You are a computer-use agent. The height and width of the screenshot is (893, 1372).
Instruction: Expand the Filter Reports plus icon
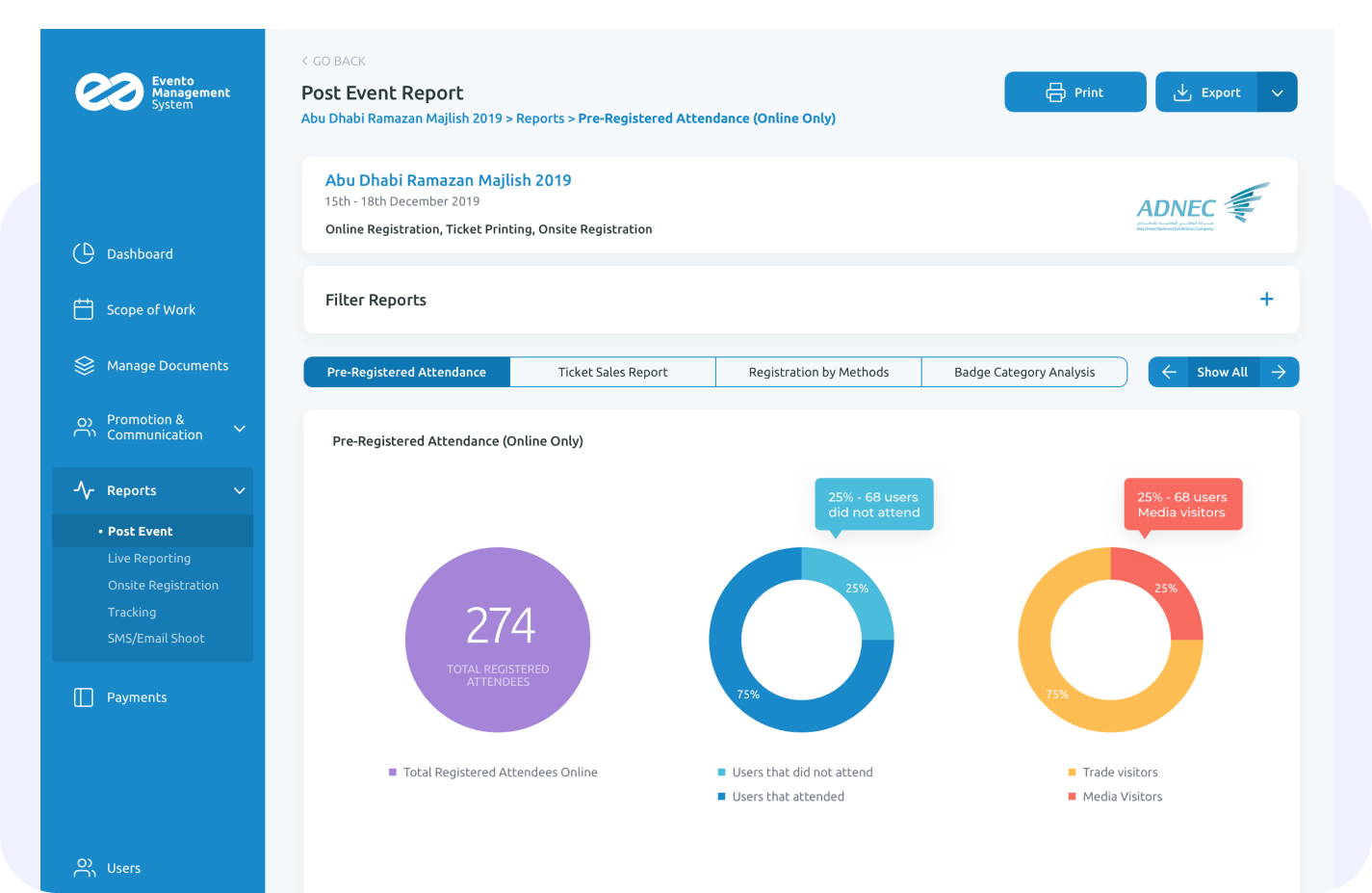[1266, 300]
